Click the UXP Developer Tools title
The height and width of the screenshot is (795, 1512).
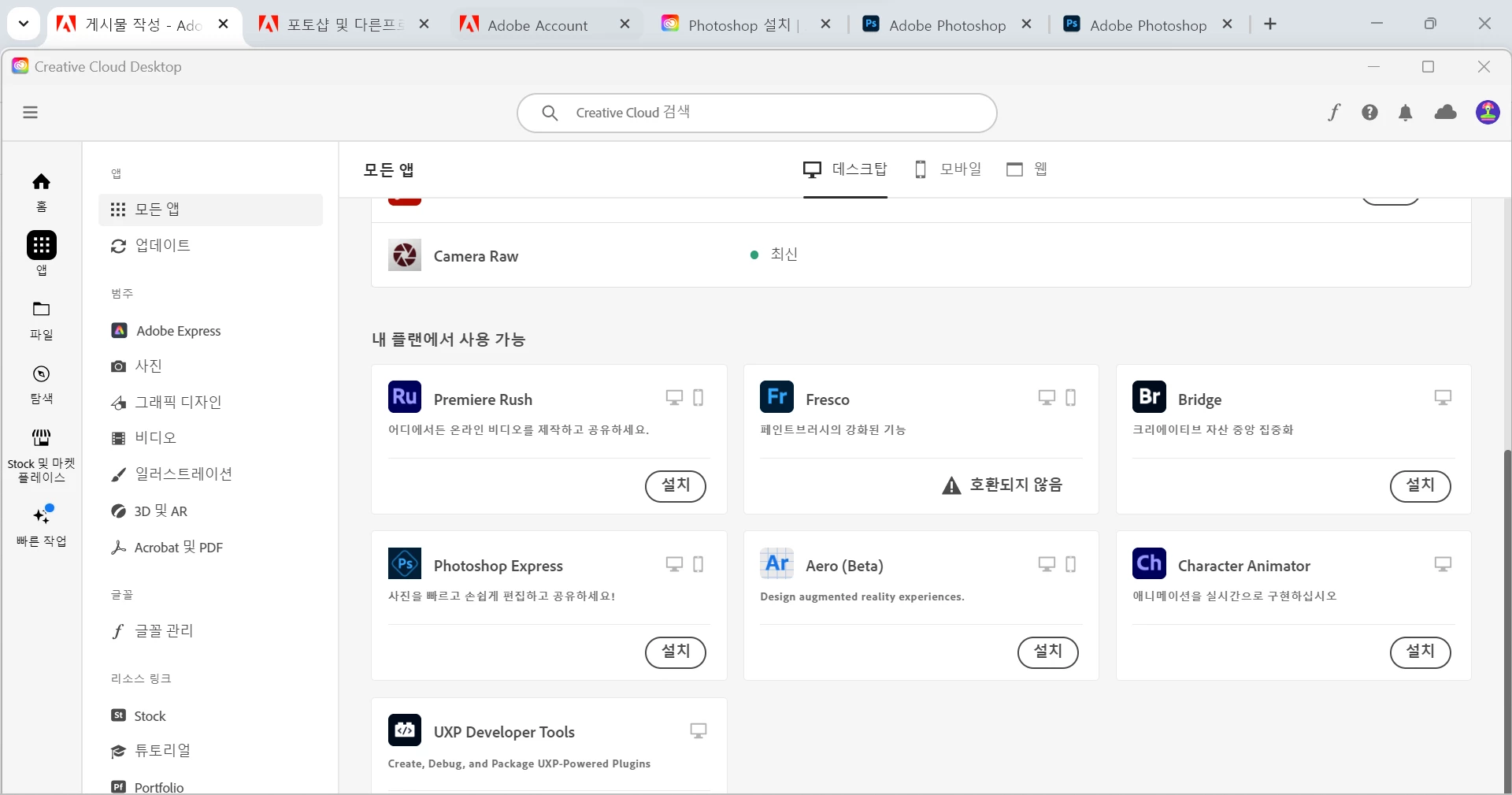504,732
